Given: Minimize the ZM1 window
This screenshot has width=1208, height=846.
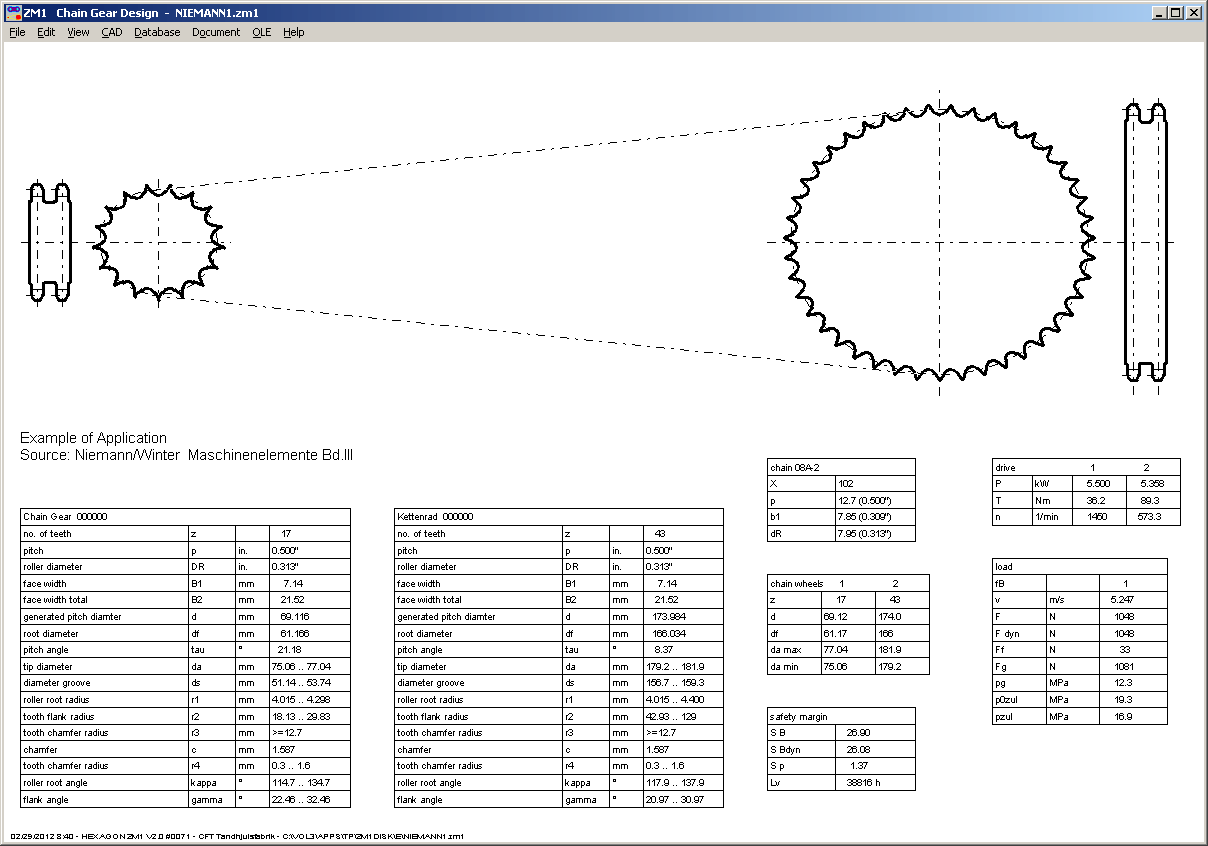Looking at the screenshot, I should point(1159,13).
